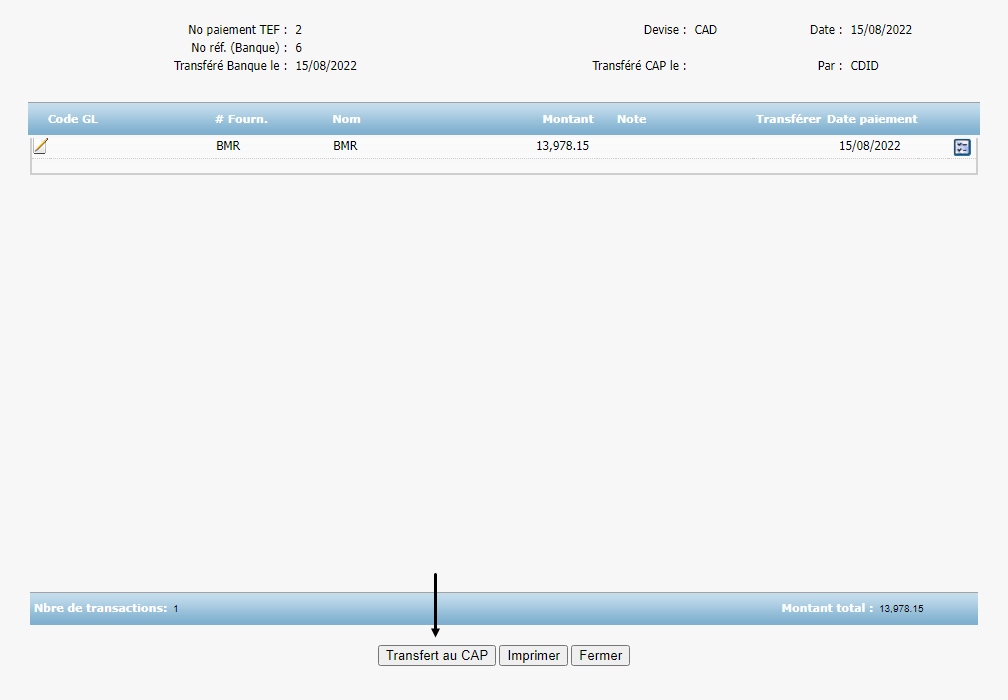Close the page with Fermer button
The image size is (1008, 700).
(600, 656)
